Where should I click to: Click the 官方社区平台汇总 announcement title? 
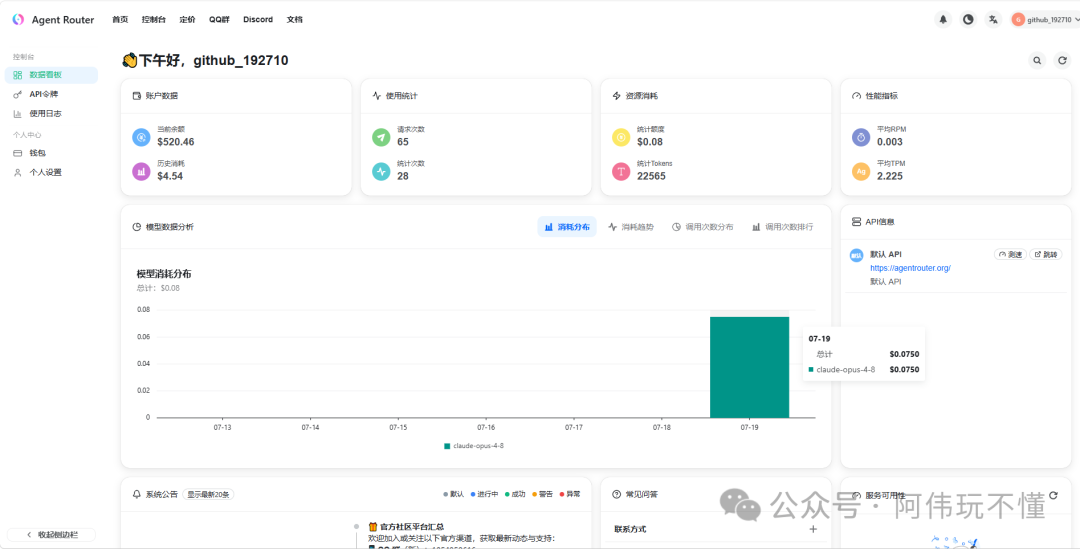click(x=411, y=526)
